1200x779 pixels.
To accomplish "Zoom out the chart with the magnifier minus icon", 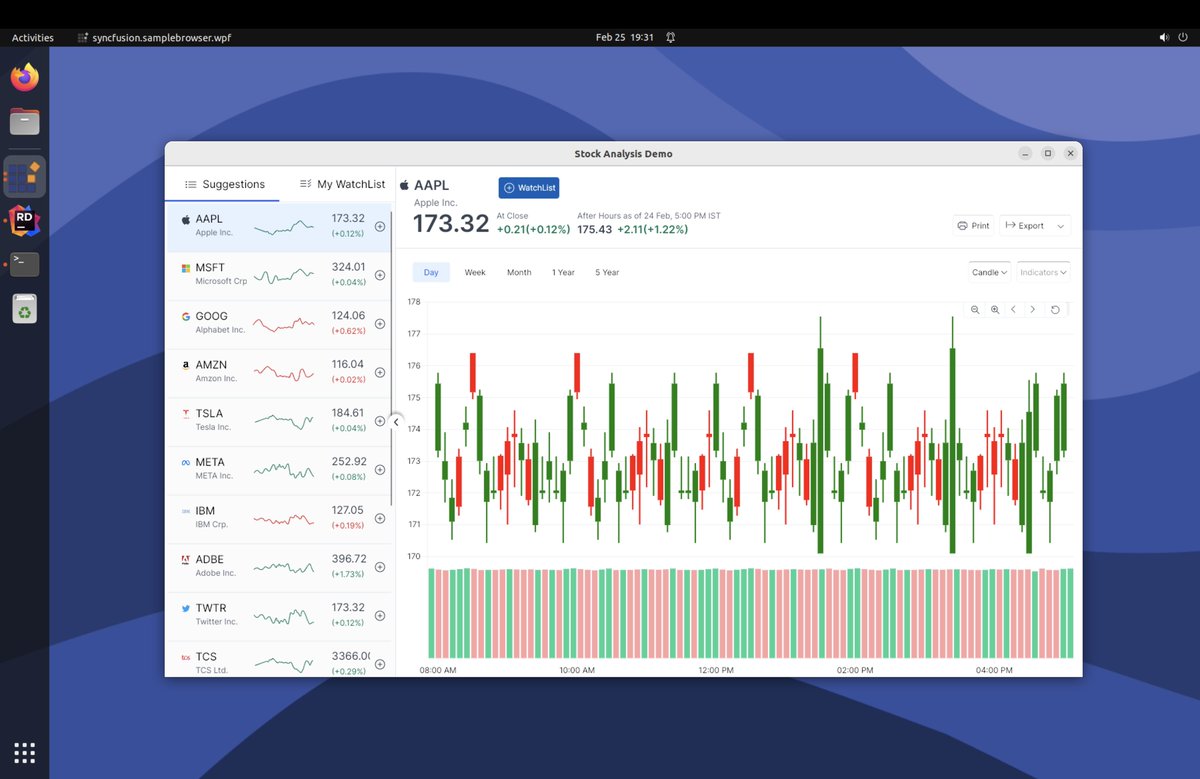I will pos(975,310).
